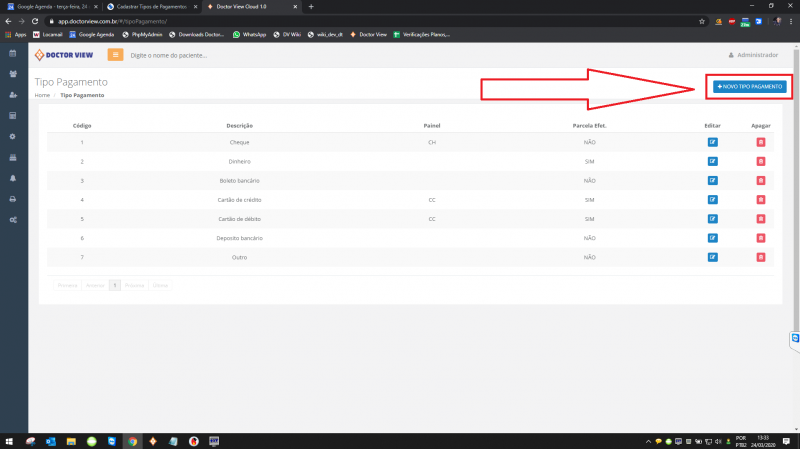Edit the Boleto bancário row
800x449 pixels.
point(712,181)
